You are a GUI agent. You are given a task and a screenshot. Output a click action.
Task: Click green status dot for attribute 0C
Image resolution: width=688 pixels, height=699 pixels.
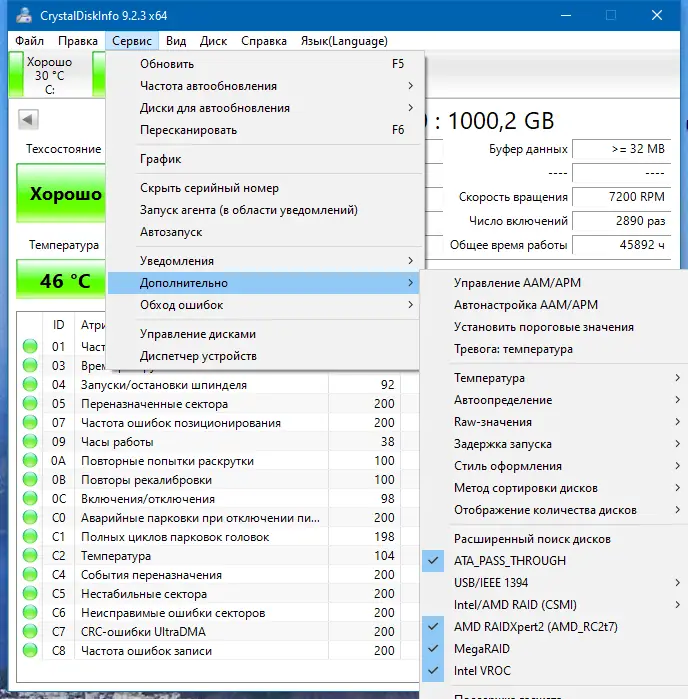(30, 498)
